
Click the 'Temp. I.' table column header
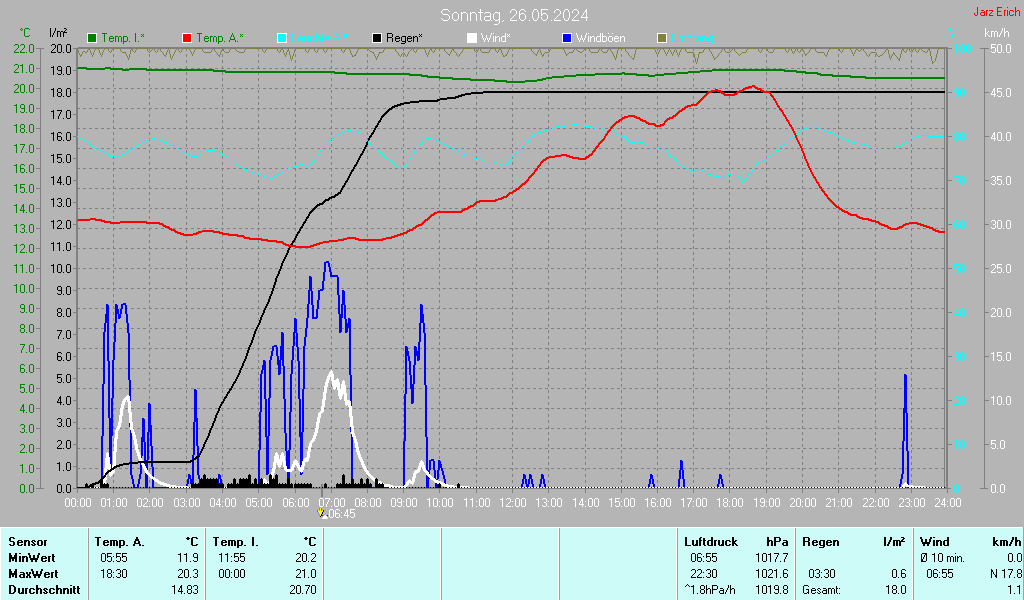(x=235, y=542)
